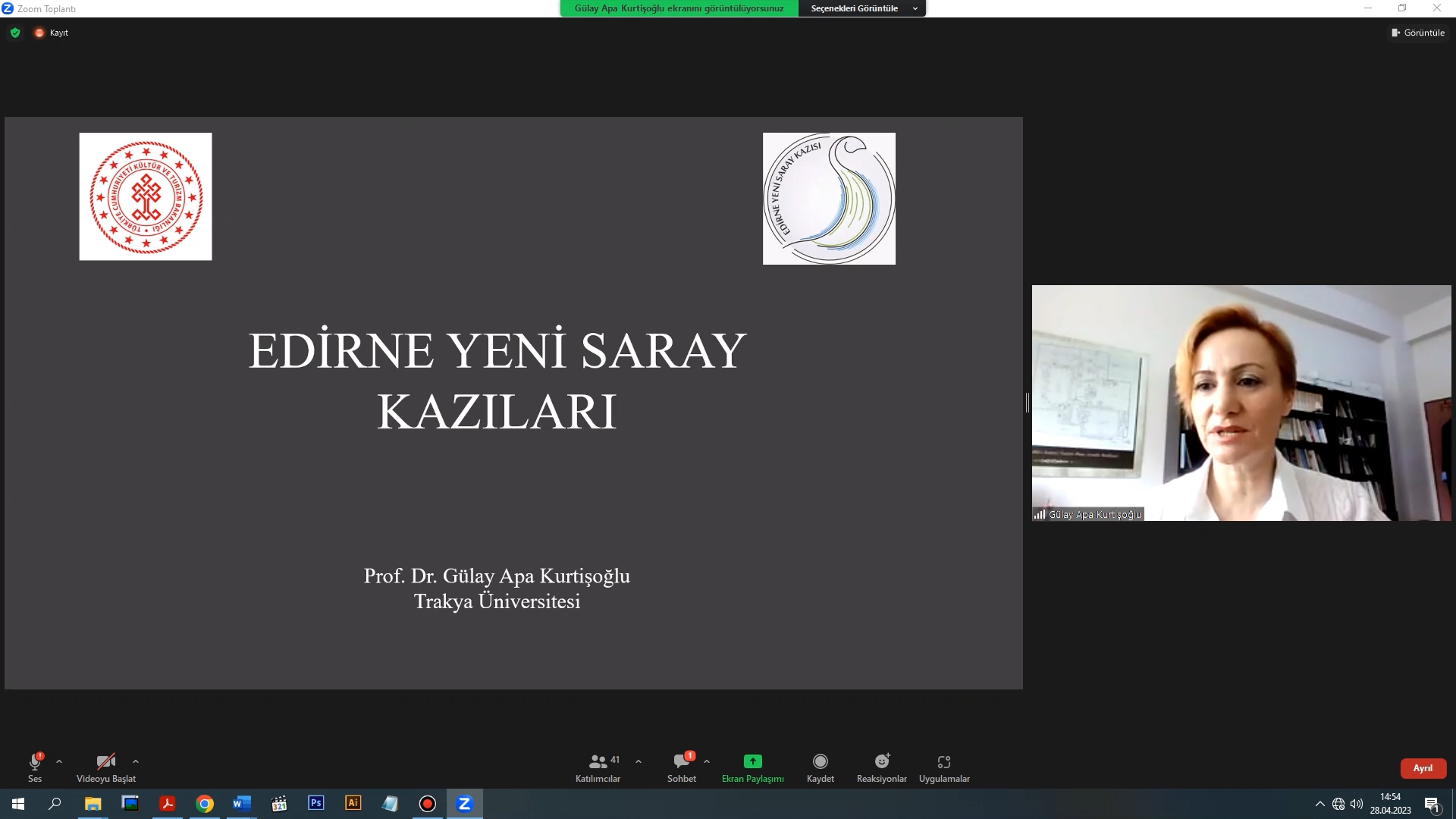Open network settings globe icon in tray
Viewport: 1456px width, 819px height.
(1338, 804)
